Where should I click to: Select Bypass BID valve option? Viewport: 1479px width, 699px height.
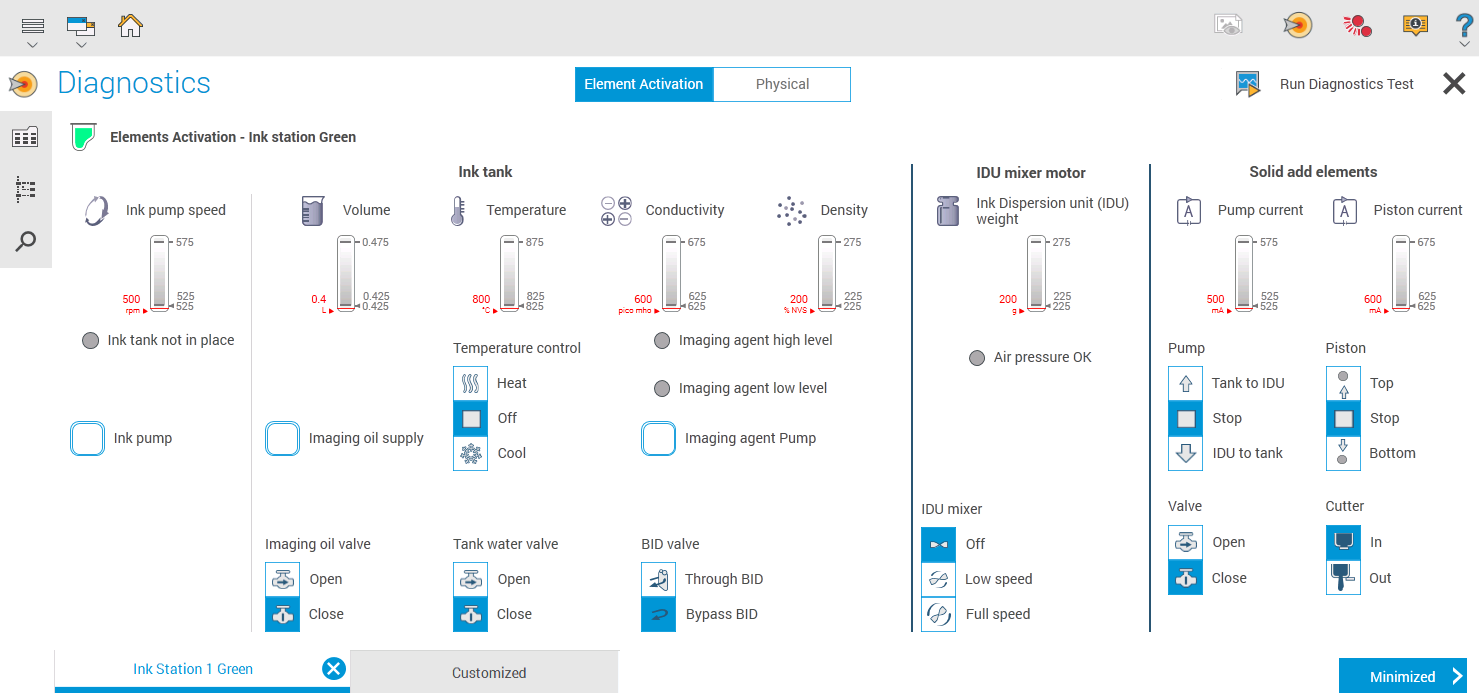click(x=659, y=614)
